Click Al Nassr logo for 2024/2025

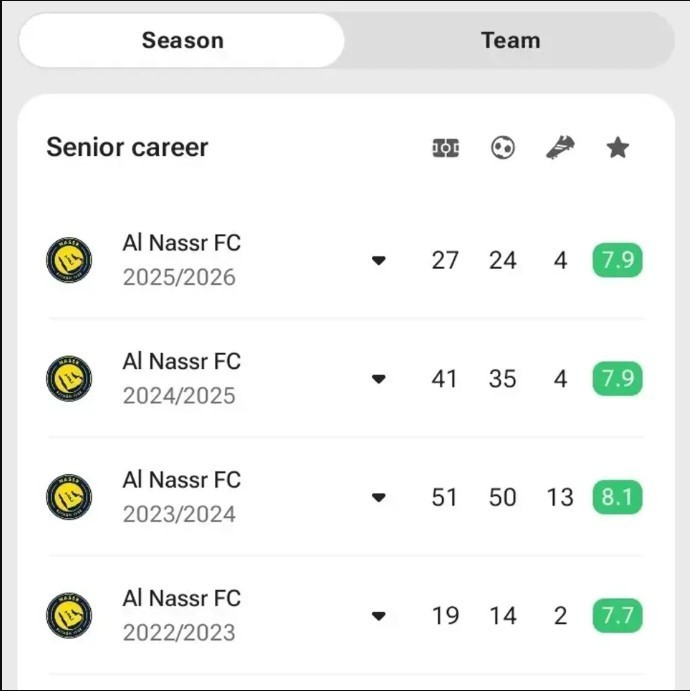pos(69,379)
